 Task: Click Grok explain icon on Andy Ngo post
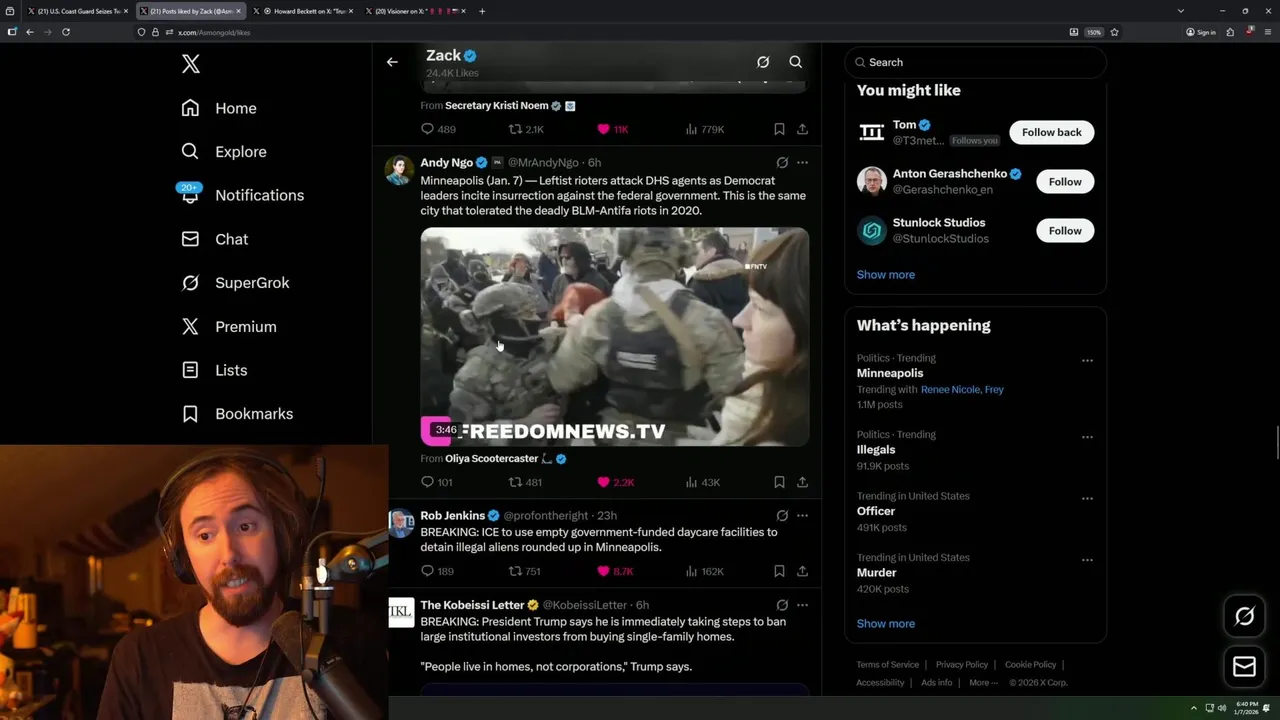point(782,162)
